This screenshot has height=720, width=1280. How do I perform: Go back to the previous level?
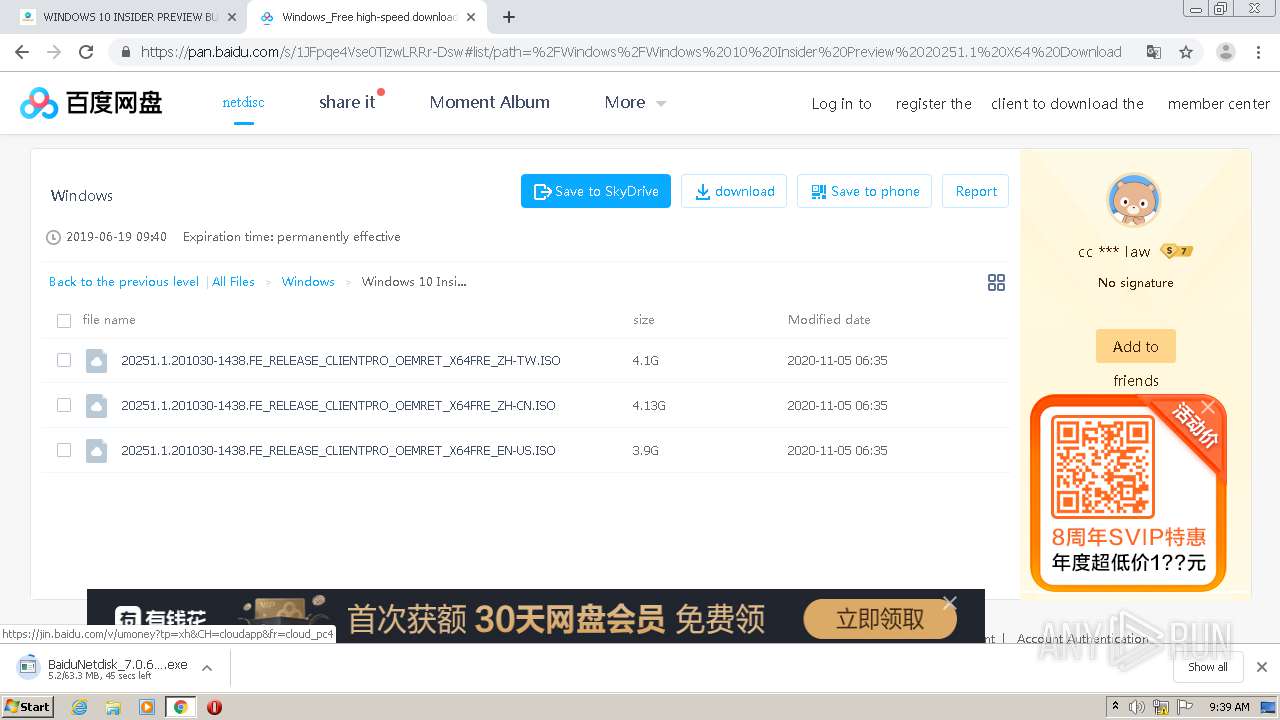coord(124,282)
